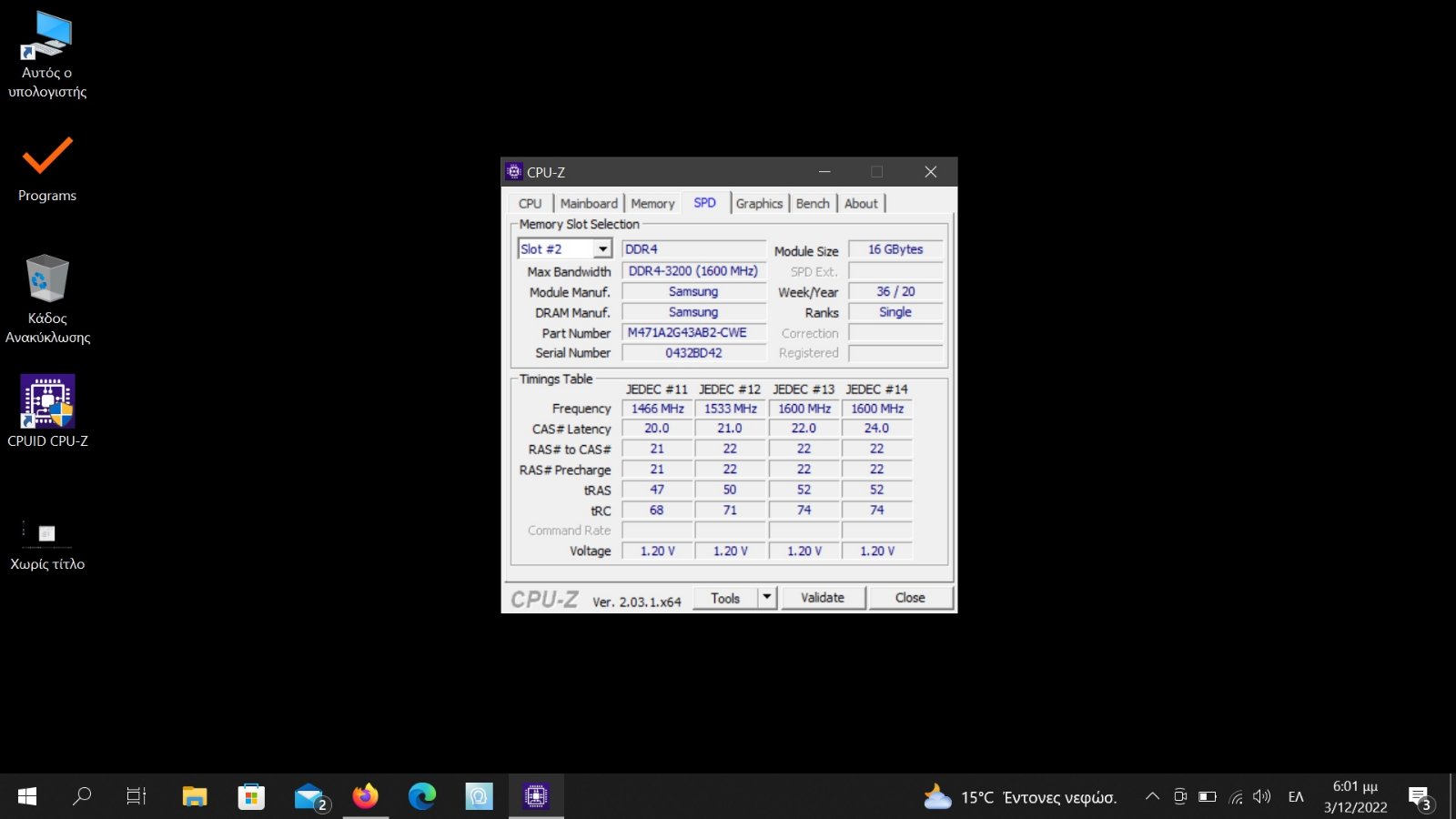Open Microsoft Store from the taskbar
This screenshot has width=1456, height=819.
click(251, 796)
